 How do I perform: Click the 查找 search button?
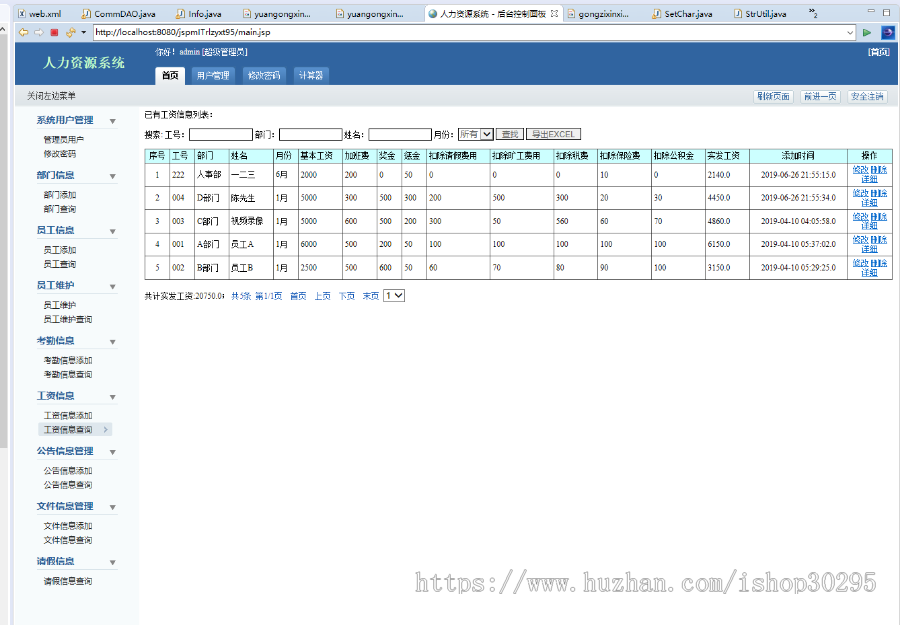pos(510,134)
